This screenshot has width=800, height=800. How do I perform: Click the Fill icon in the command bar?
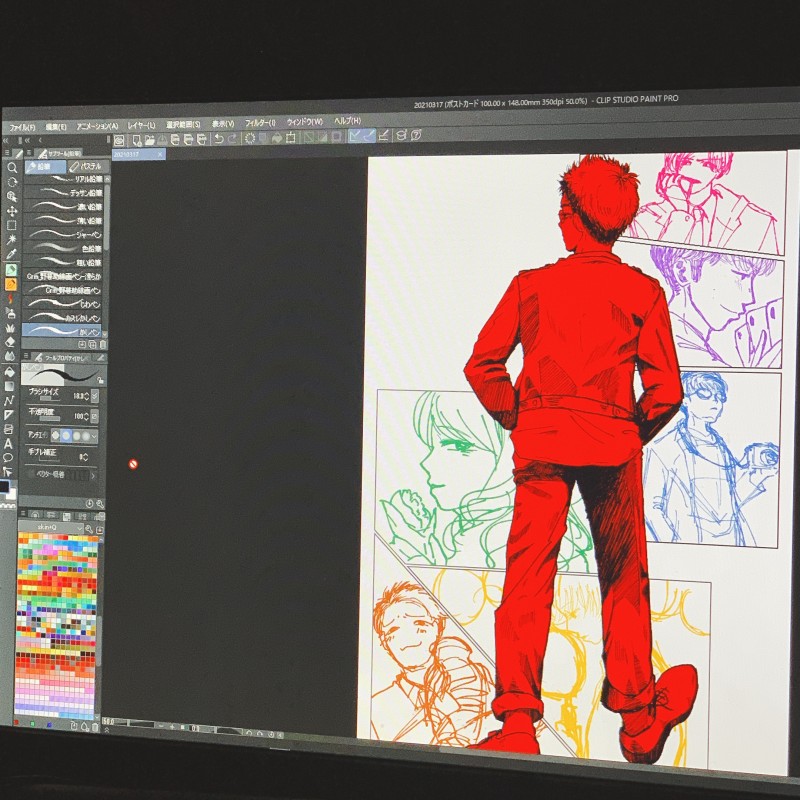coord(277,138)
